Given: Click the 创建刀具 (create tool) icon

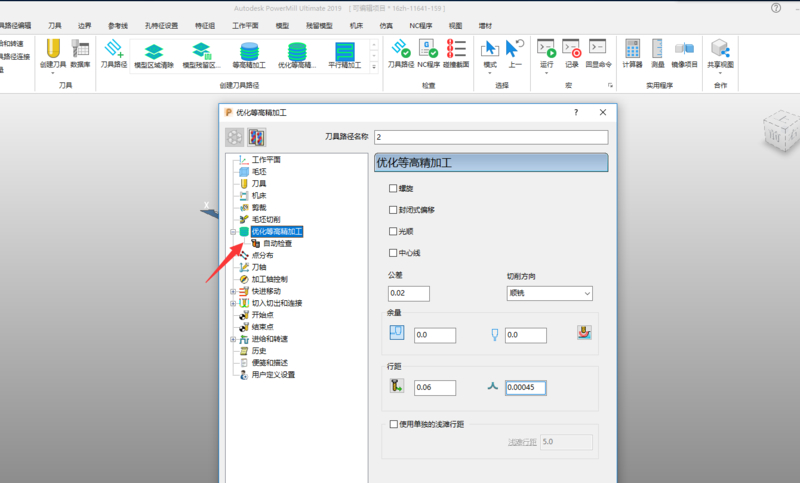Looking at the screenshot, I should coord(53,49).
